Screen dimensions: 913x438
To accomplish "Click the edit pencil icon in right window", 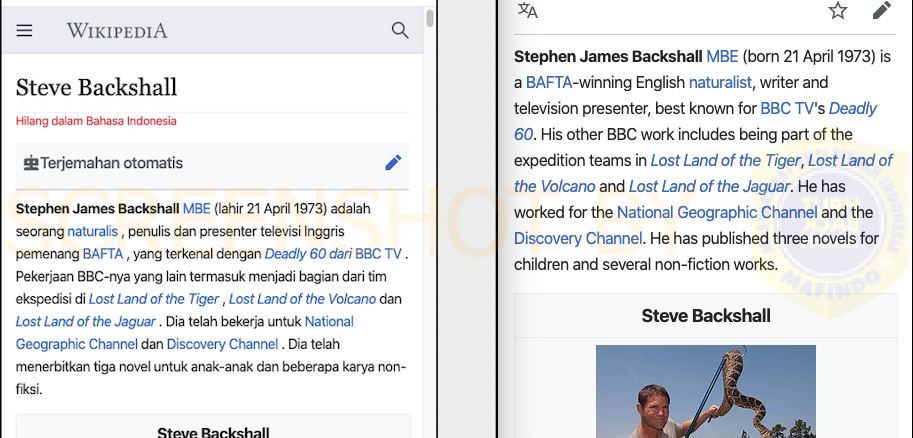I will tap(882, 10).
